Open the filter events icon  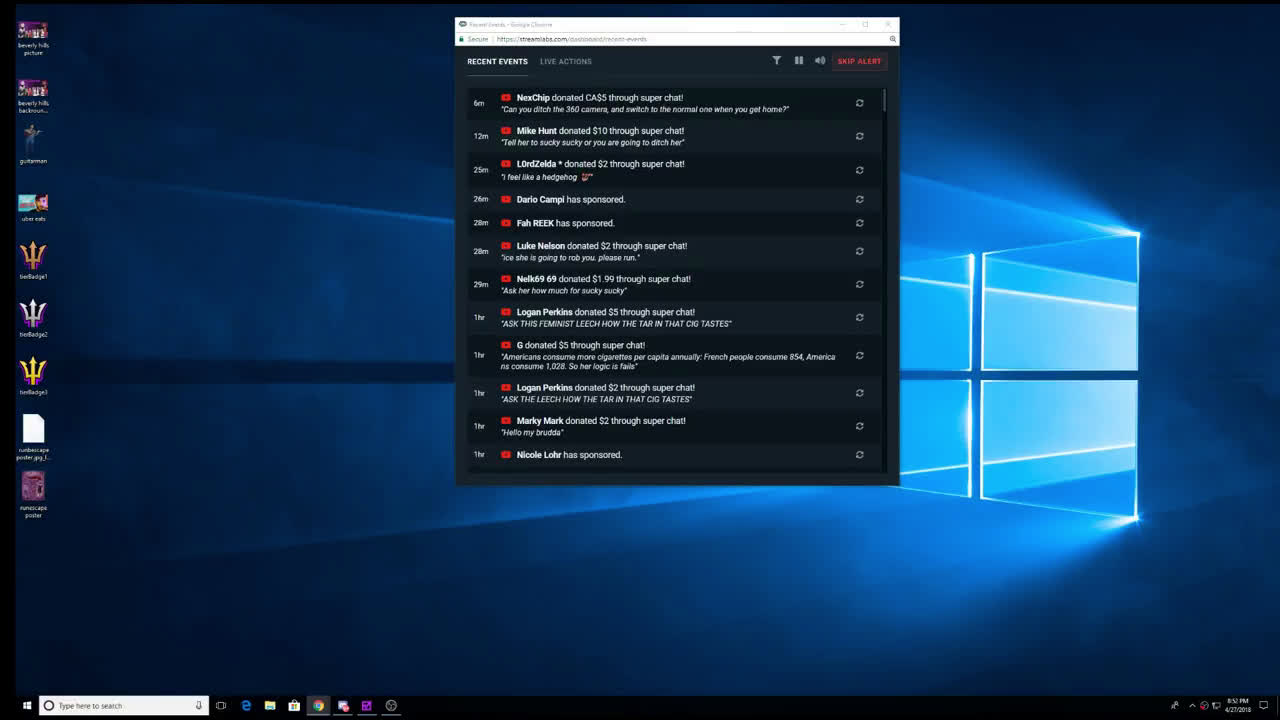(776, 61)
